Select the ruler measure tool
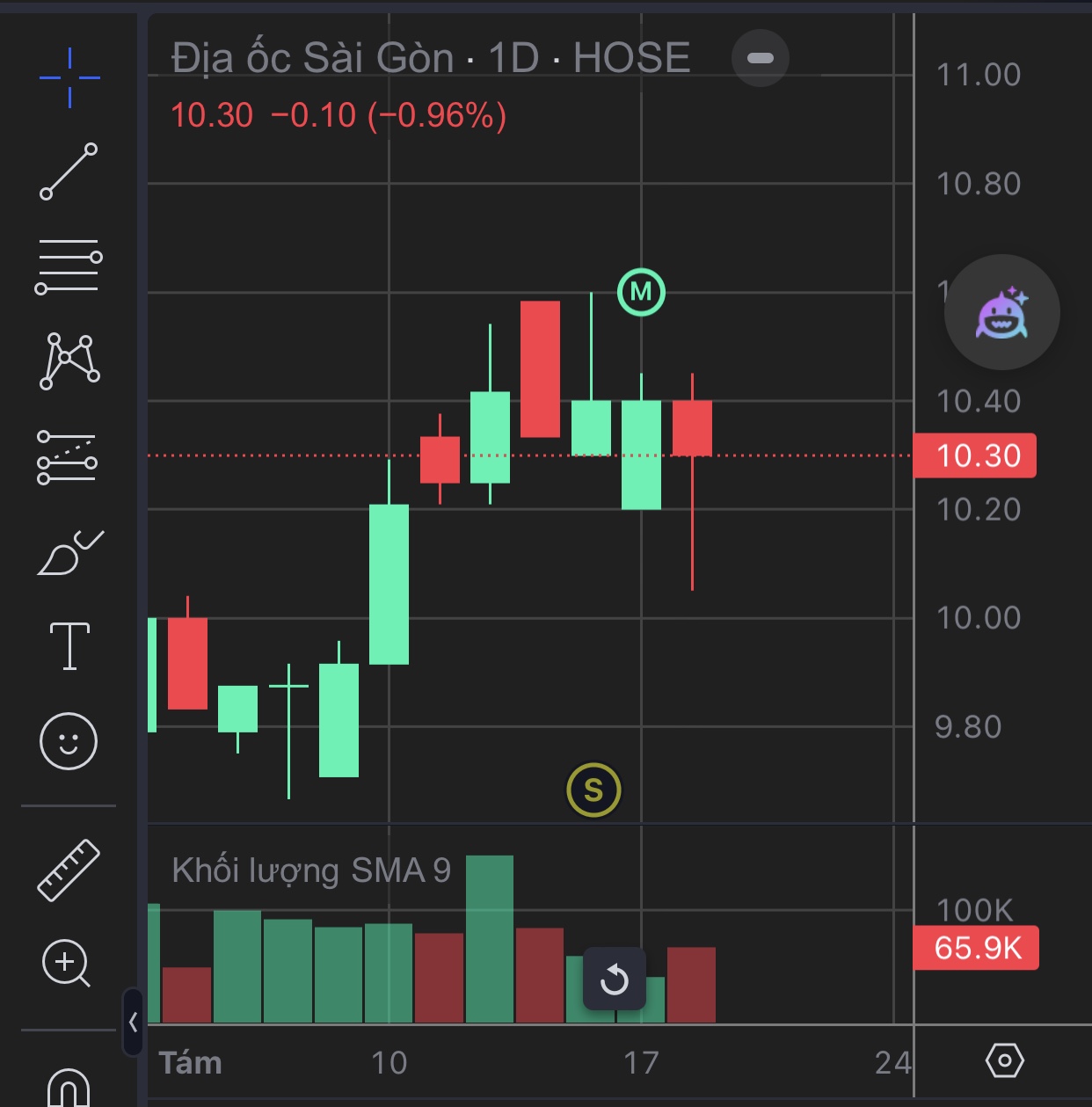The image size is (1092, 1107). [69, 870]
